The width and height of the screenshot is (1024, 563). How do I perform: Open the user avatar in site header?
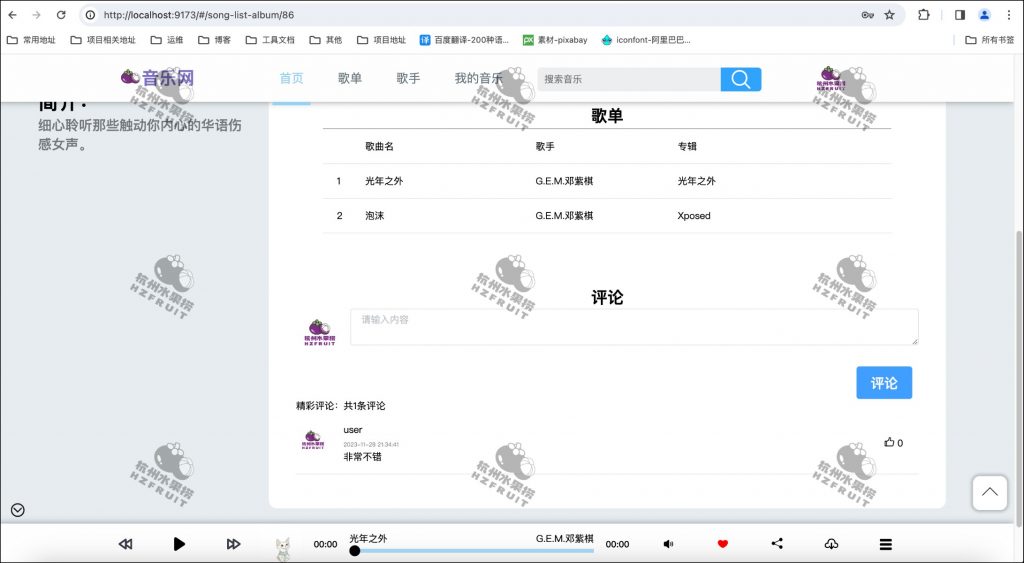(x=830, y=78)
